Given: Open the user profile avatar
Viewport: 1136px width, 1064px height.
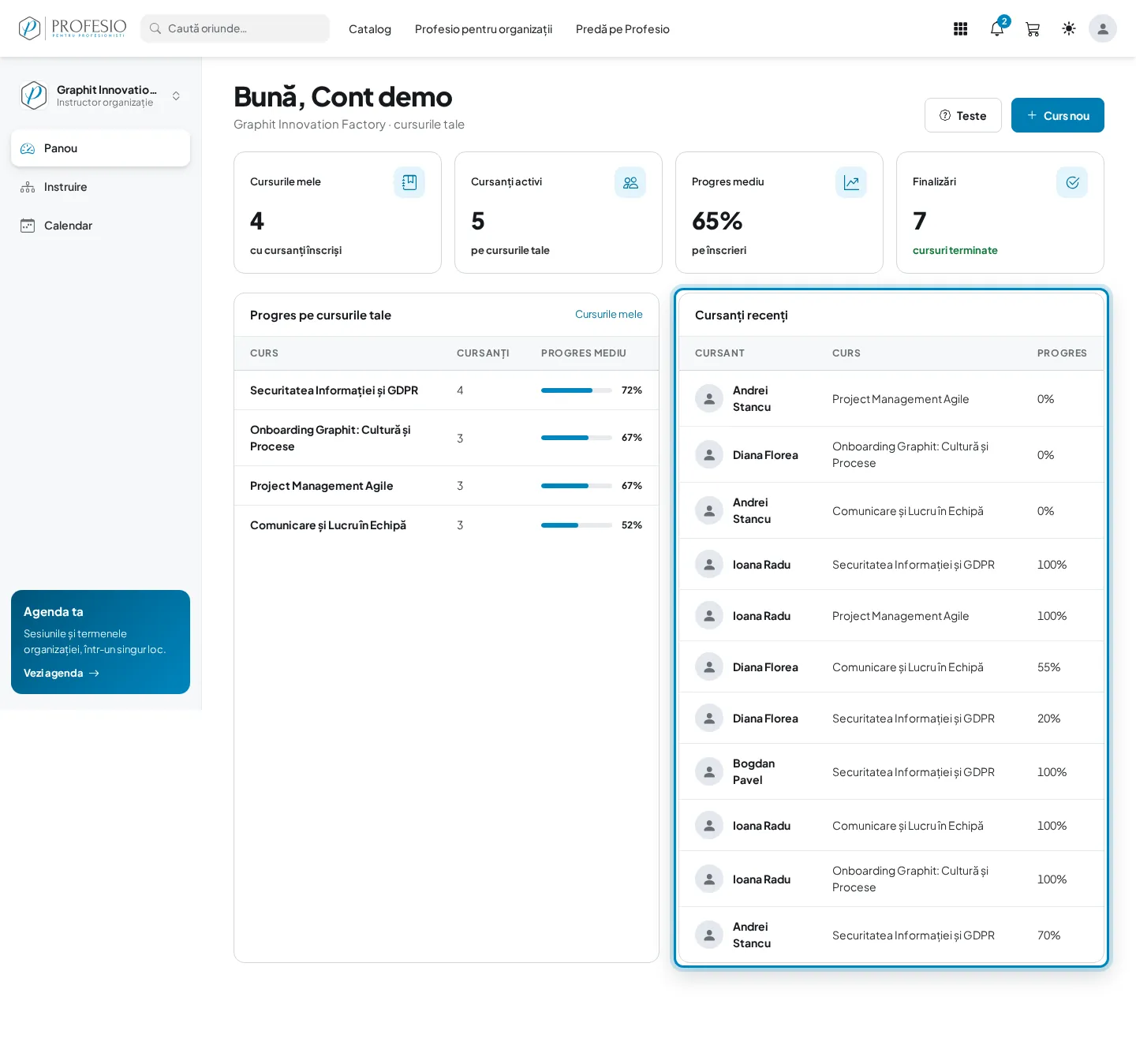Looking at the screenshot, I should (x=1103, y=28).
